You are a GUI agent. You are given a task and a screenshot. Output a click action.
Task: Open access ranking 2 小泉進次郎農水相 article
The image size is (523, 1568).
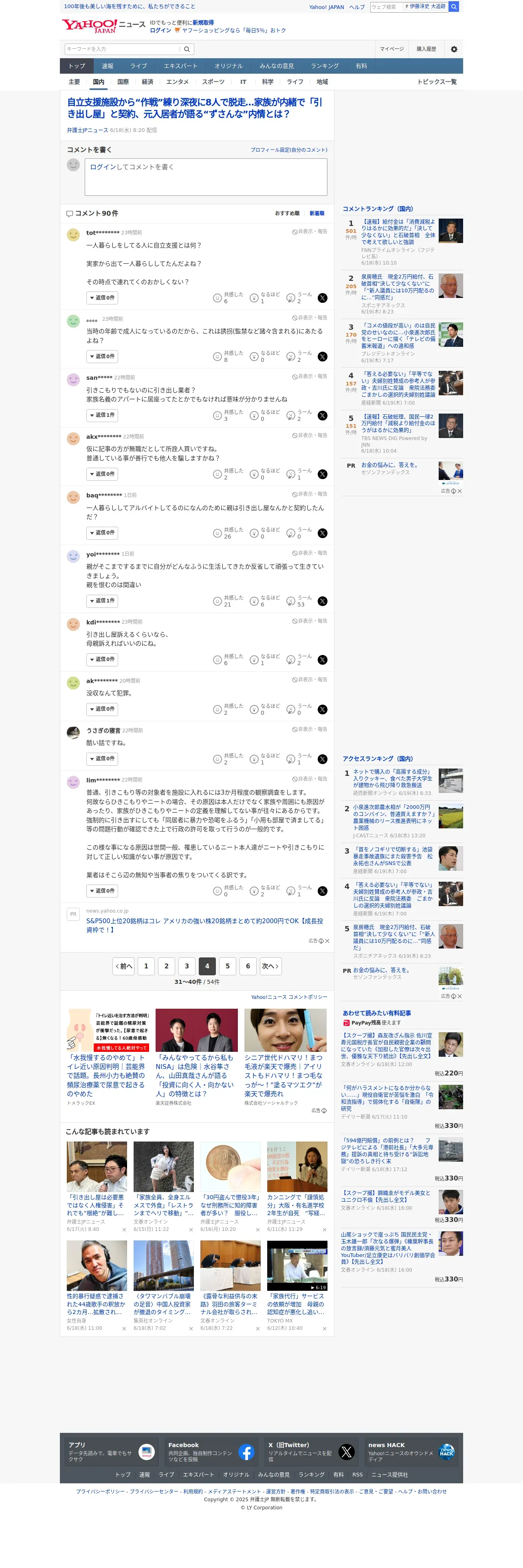click(393, 817)
